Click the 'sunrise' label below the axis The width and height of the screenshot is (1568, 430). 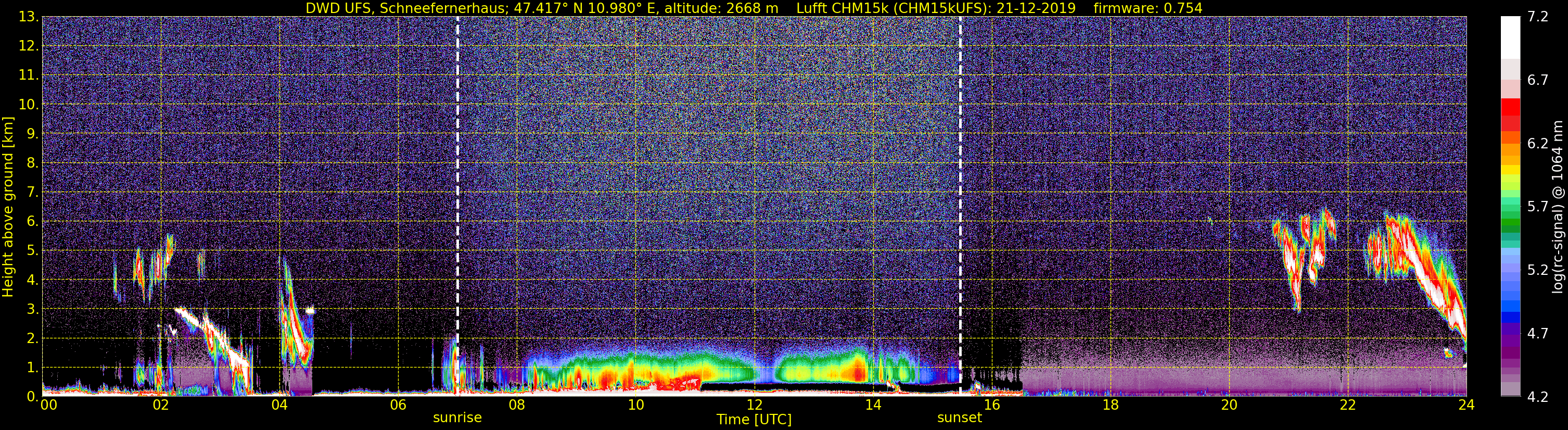[457, 418]
